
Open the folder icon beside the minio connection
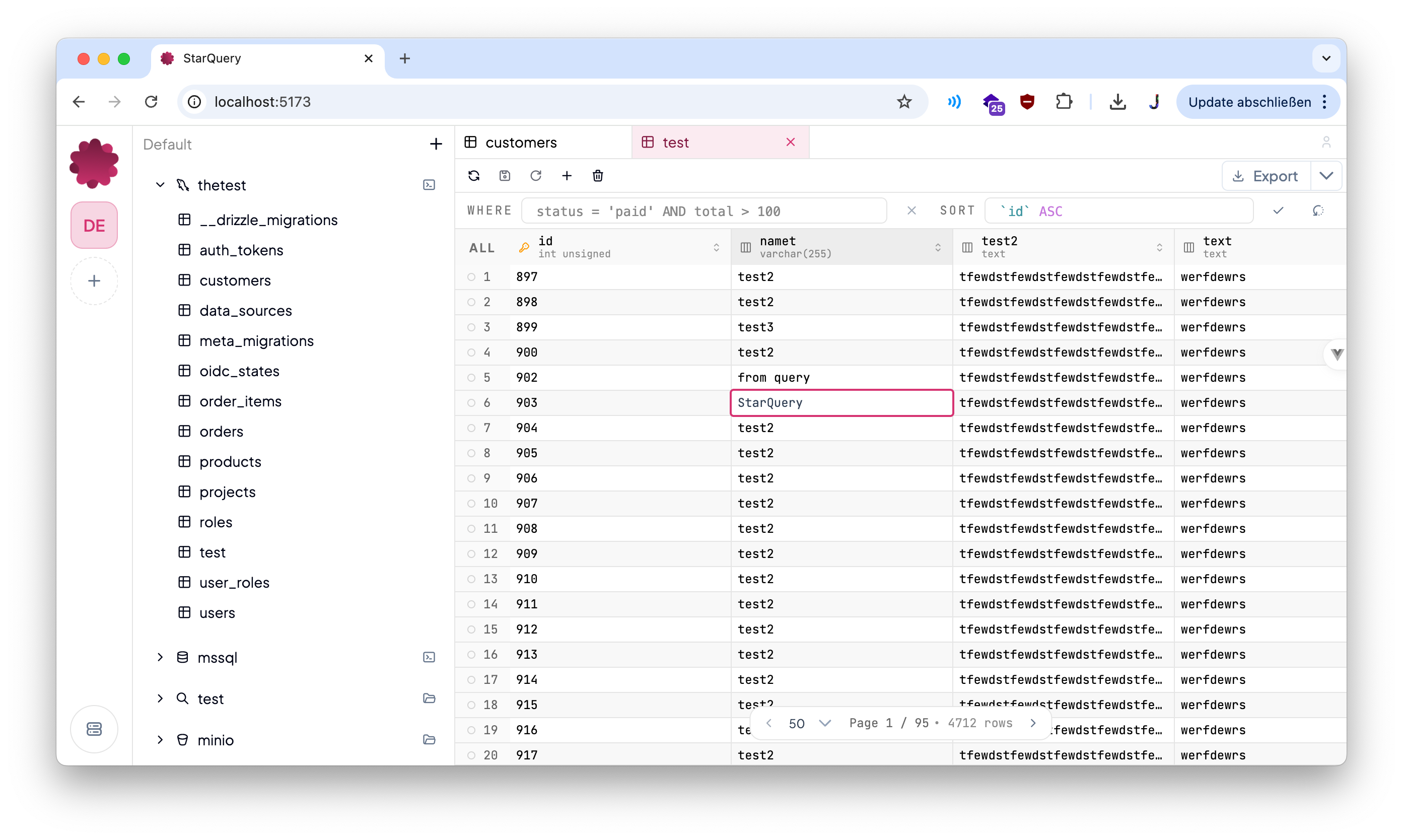click(430, 739)
